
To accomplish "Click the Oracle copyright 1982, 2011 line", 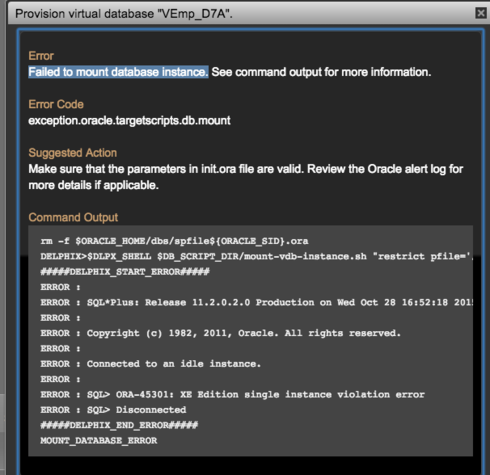I will tap(220, 333).
